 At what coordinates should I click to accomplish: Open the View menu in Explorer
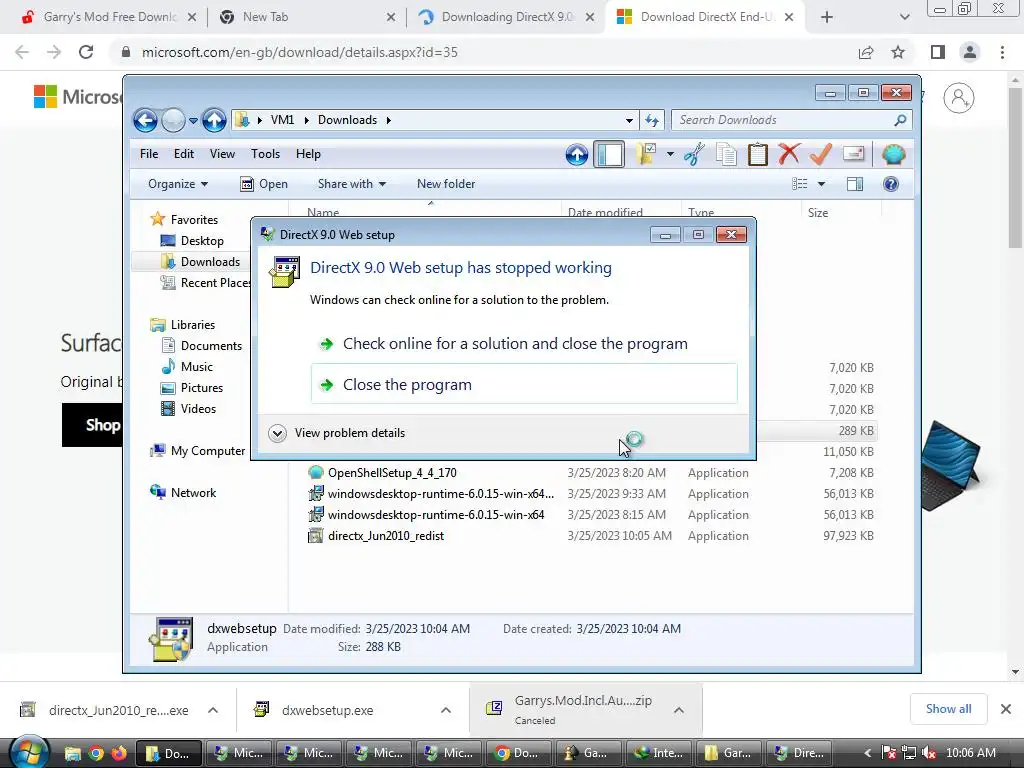click(222, 154)
